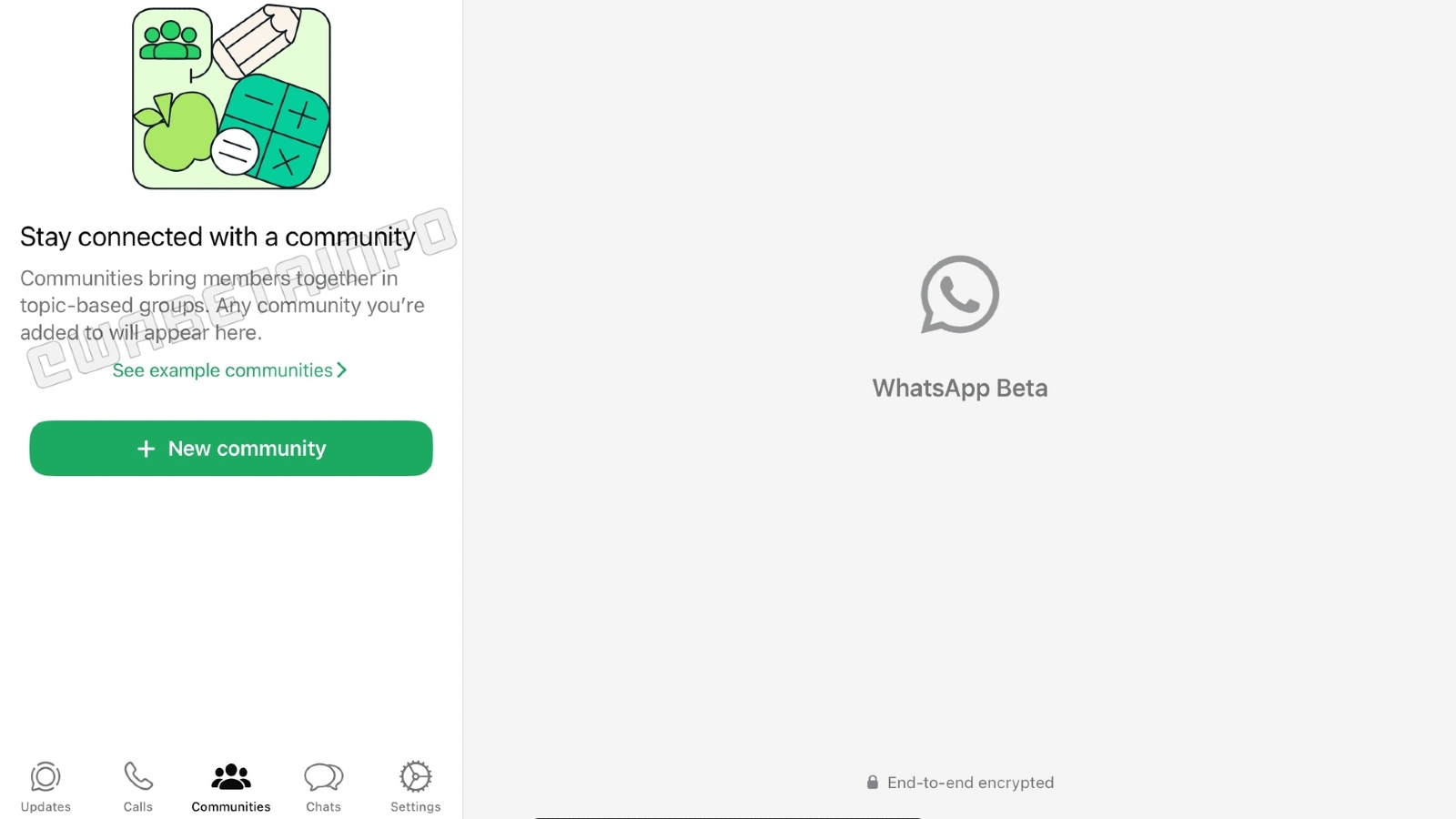Viewport: 1456px width, 819px height.
Task: Go to the Settings tab label
Action: 416,807
